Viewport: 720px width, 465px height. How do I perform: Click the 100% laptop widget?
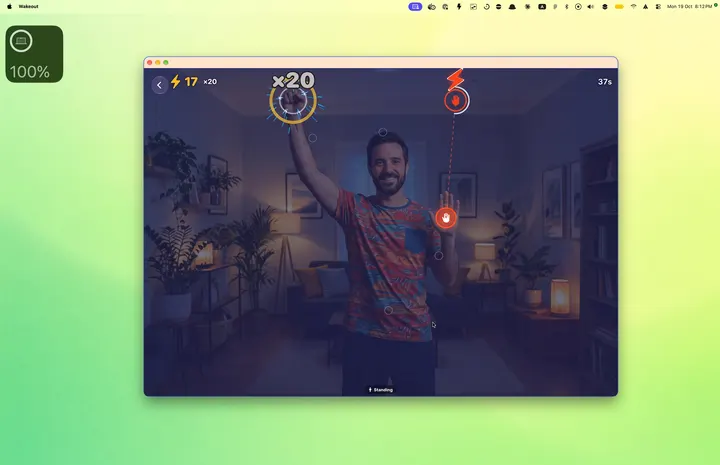pos(34,54)
